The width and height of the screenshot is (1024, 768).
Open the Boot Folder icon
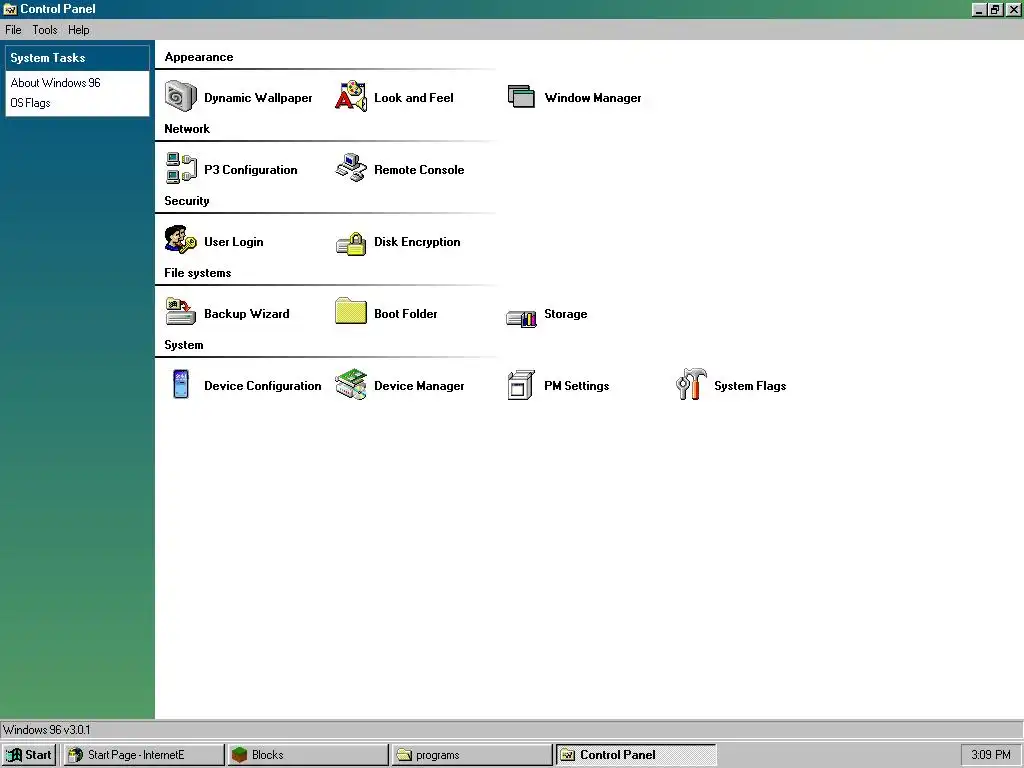tap(351, 311)
